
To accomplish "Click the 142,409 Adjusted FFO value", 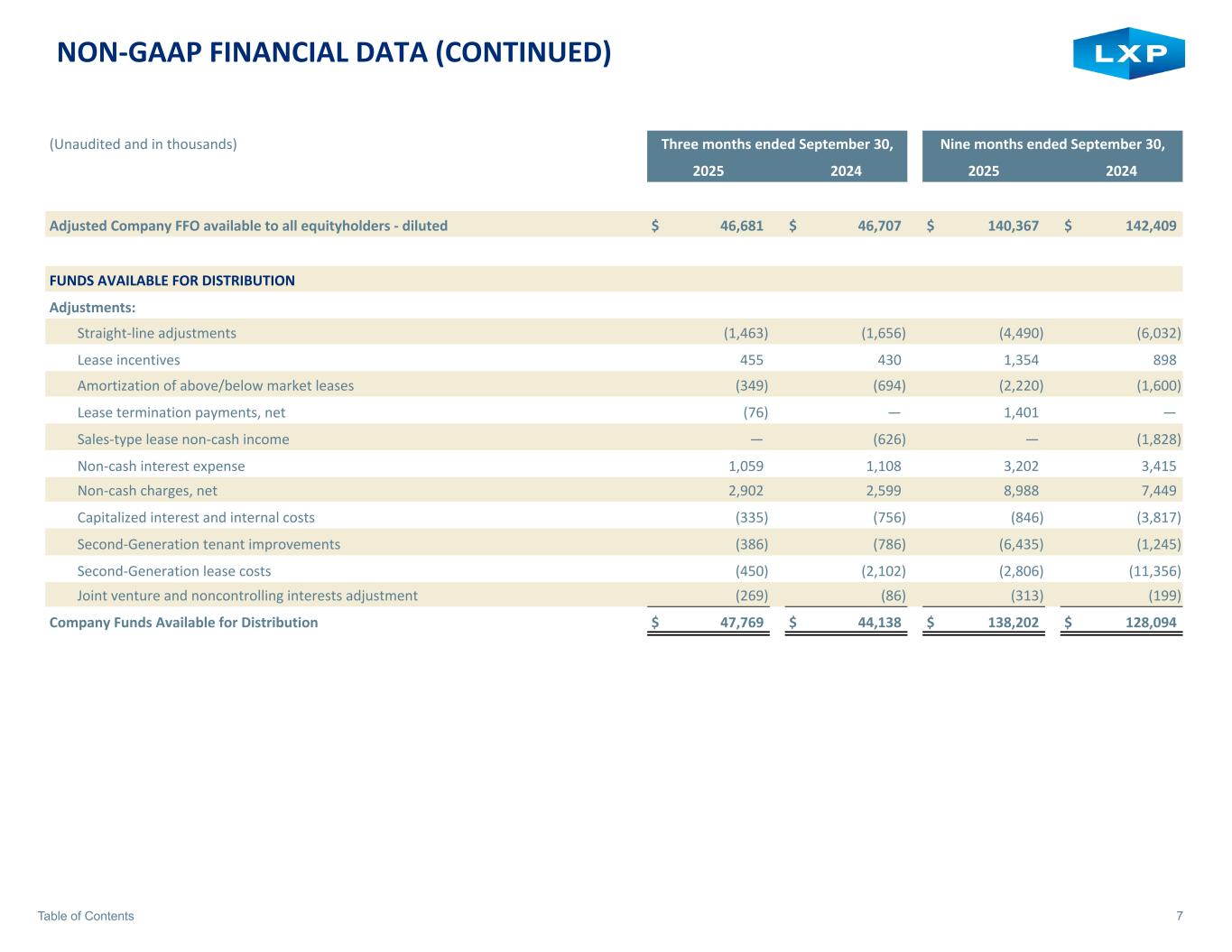I will click(x=1151, y=226).
